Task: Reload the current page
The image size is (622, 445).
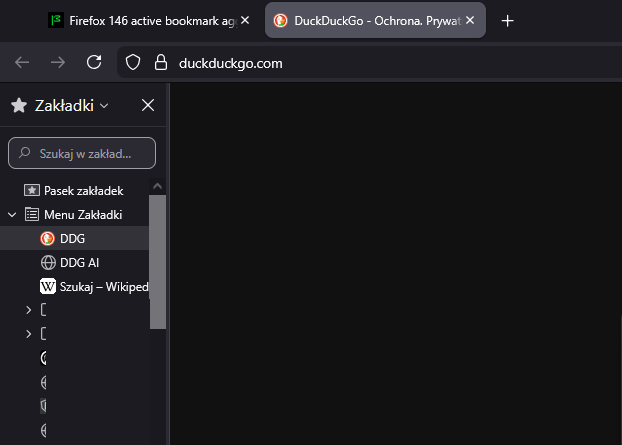Action: 94,62
